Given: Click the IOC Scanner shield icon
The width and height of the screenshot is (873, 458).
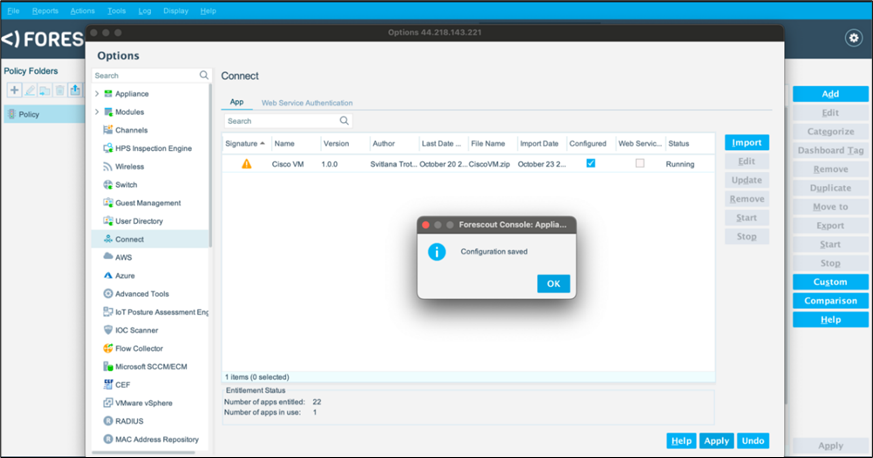Looking at the screenshot, I should (108, 330).
